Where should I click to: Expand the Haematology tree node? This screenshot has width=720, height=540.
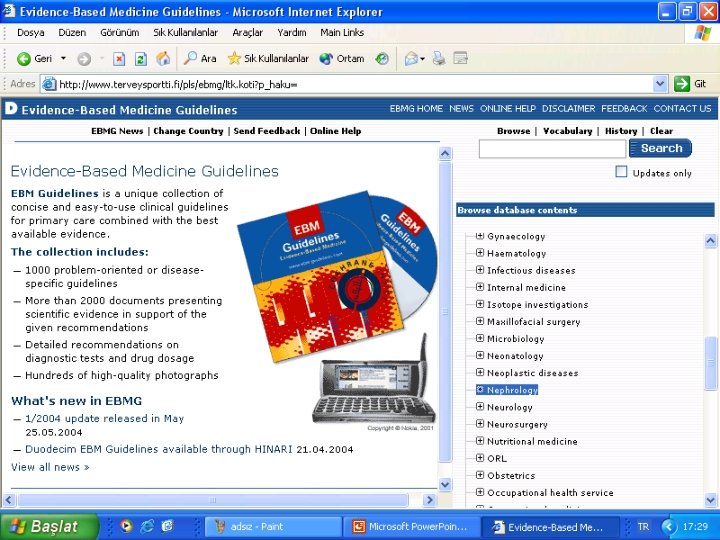480,253
